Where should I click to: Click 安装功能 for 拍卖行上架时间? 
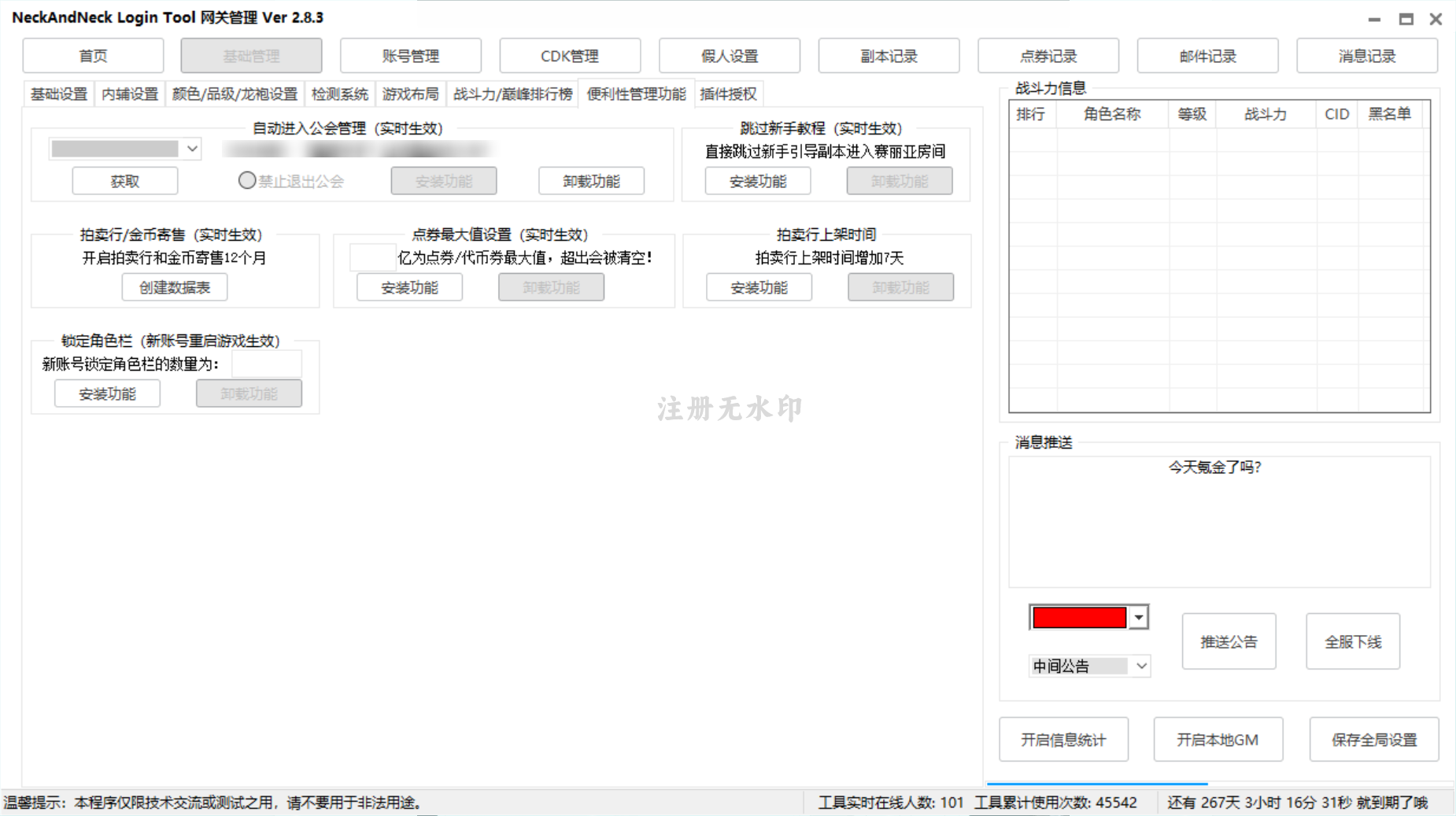(x=759, y=287)
